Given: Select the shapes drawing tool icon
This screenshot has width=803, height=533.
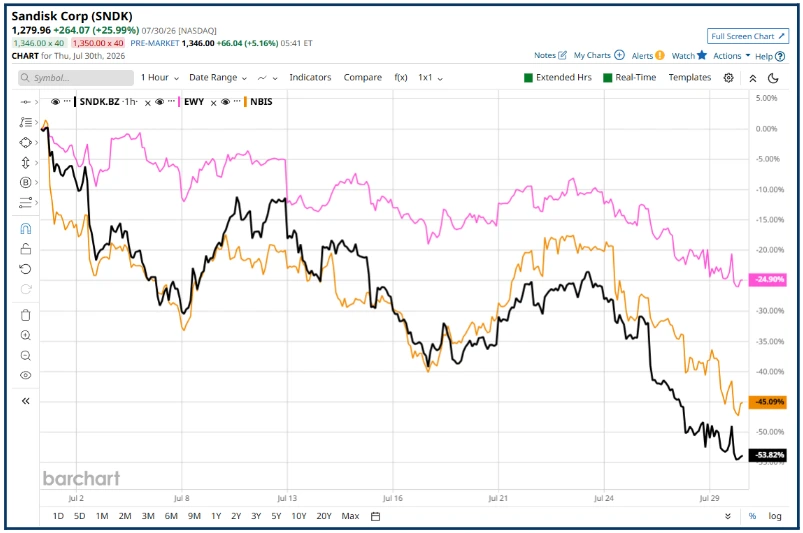Looking at the screenshot, I should 26,142.
